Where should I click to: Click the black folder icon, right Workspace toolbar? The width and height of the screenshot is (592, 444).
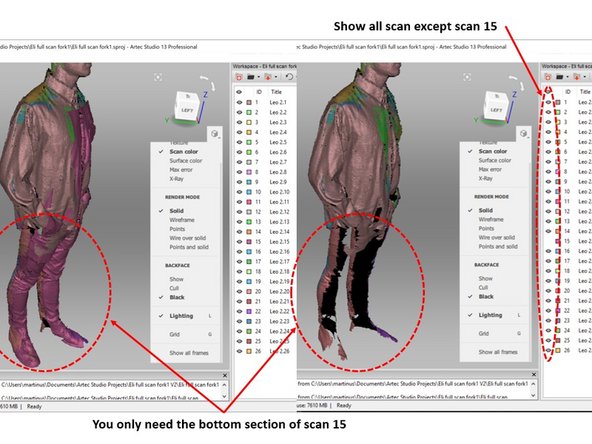560,77
